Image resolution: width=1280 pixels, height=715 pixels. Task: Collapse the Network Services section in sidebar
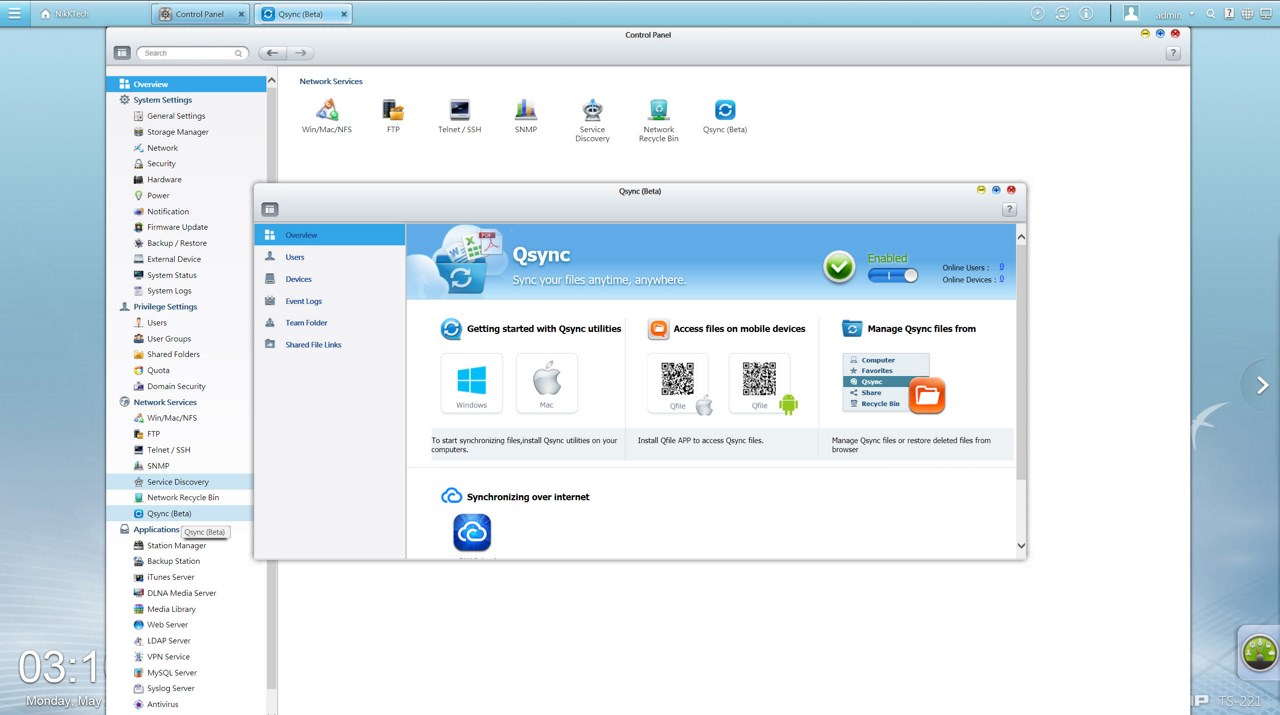pos(165,402)
